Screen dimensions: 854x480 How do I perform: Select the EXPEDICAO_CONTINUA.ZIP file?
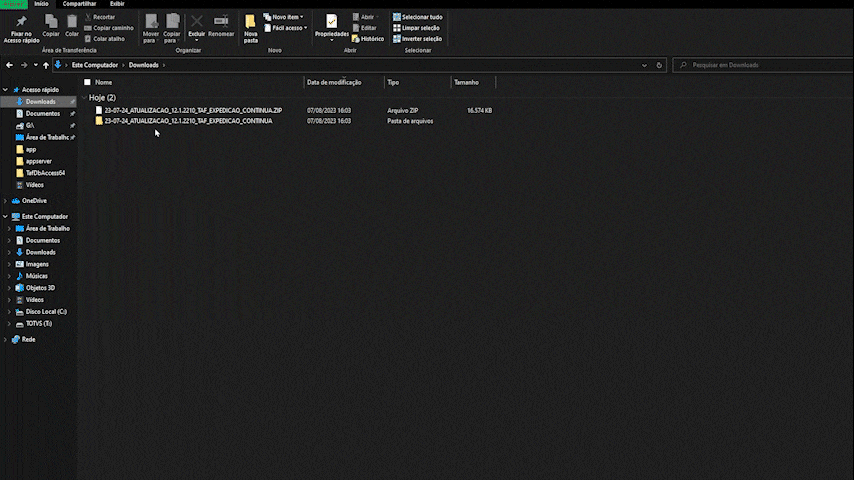coord(193,110)
